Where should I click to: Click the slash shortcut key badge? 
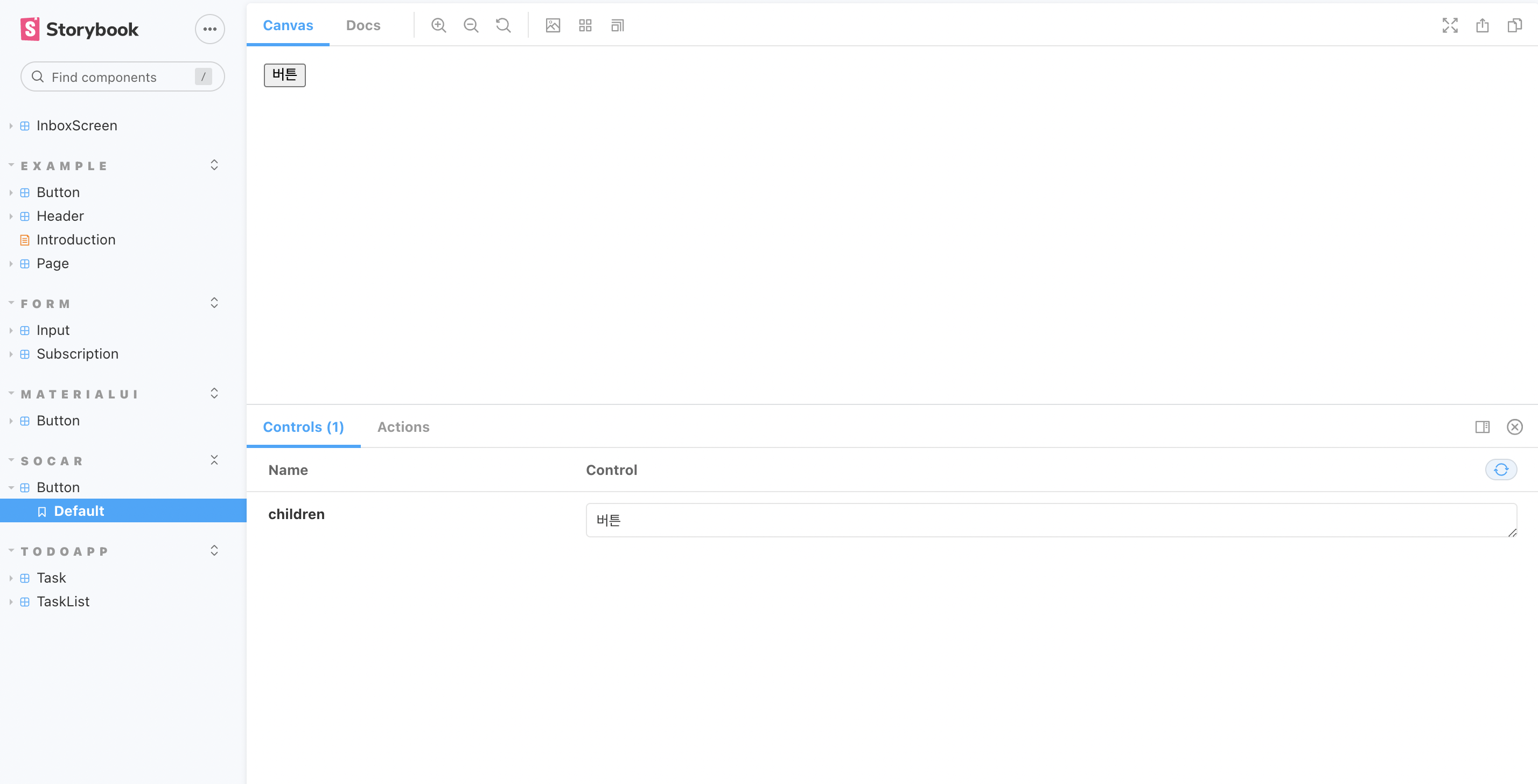click(203, 76)
